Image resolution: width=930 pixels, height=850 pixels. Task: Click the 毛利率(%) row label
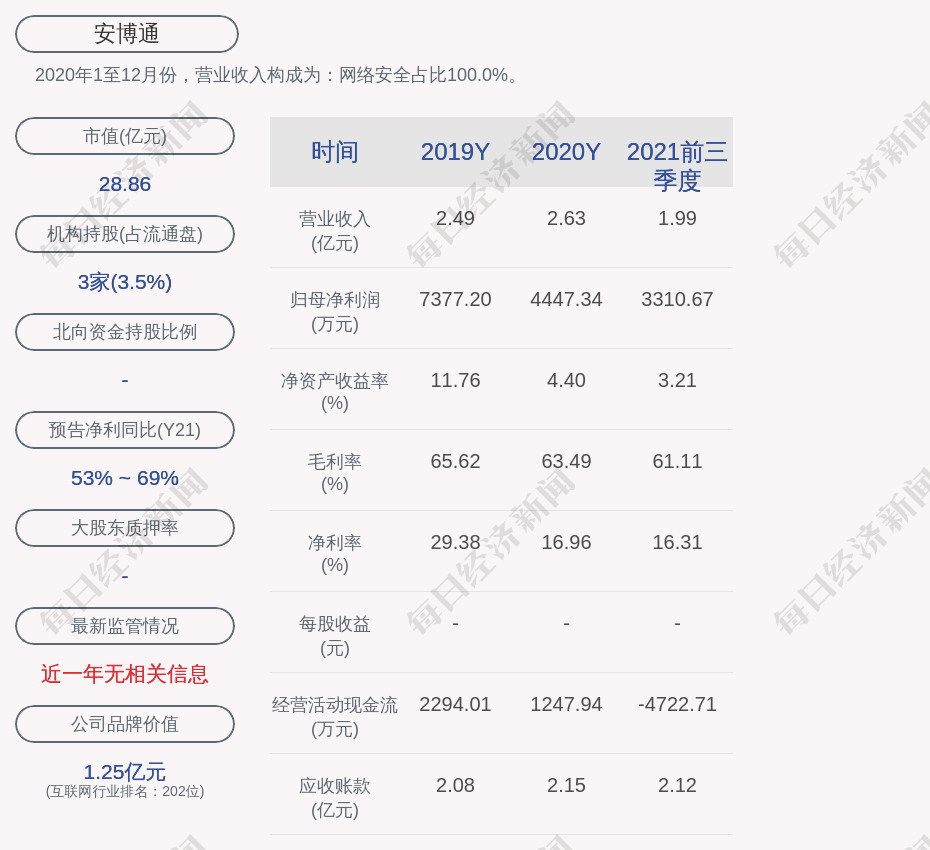coord(335,473)
